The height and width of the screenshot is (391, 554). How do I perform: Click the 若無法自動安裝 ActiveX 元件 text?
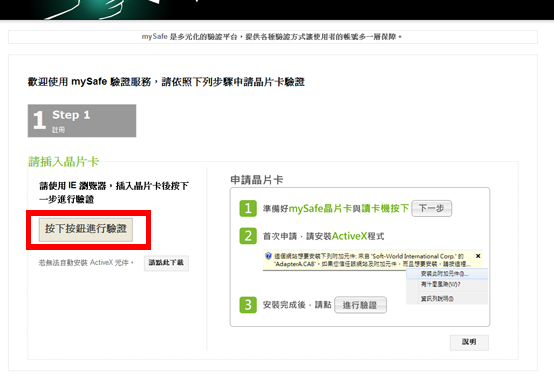tap(86, 263)
